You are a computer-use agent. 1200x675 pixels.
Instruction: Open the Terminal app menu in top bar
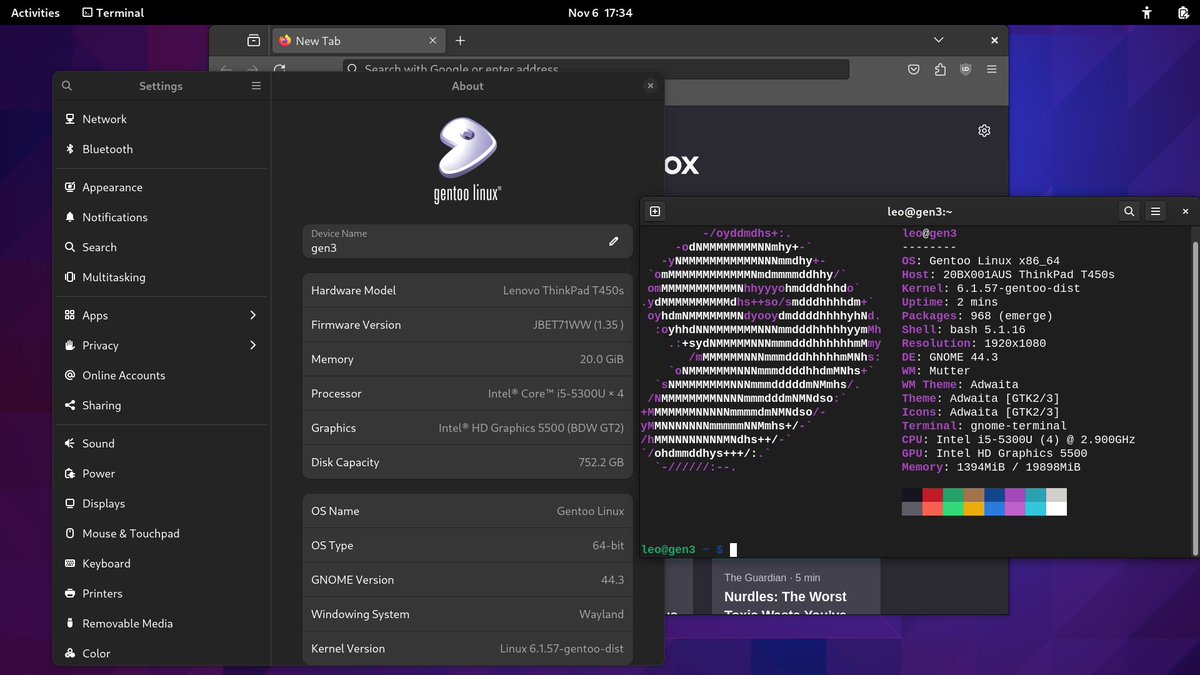[x=113, y=13]
